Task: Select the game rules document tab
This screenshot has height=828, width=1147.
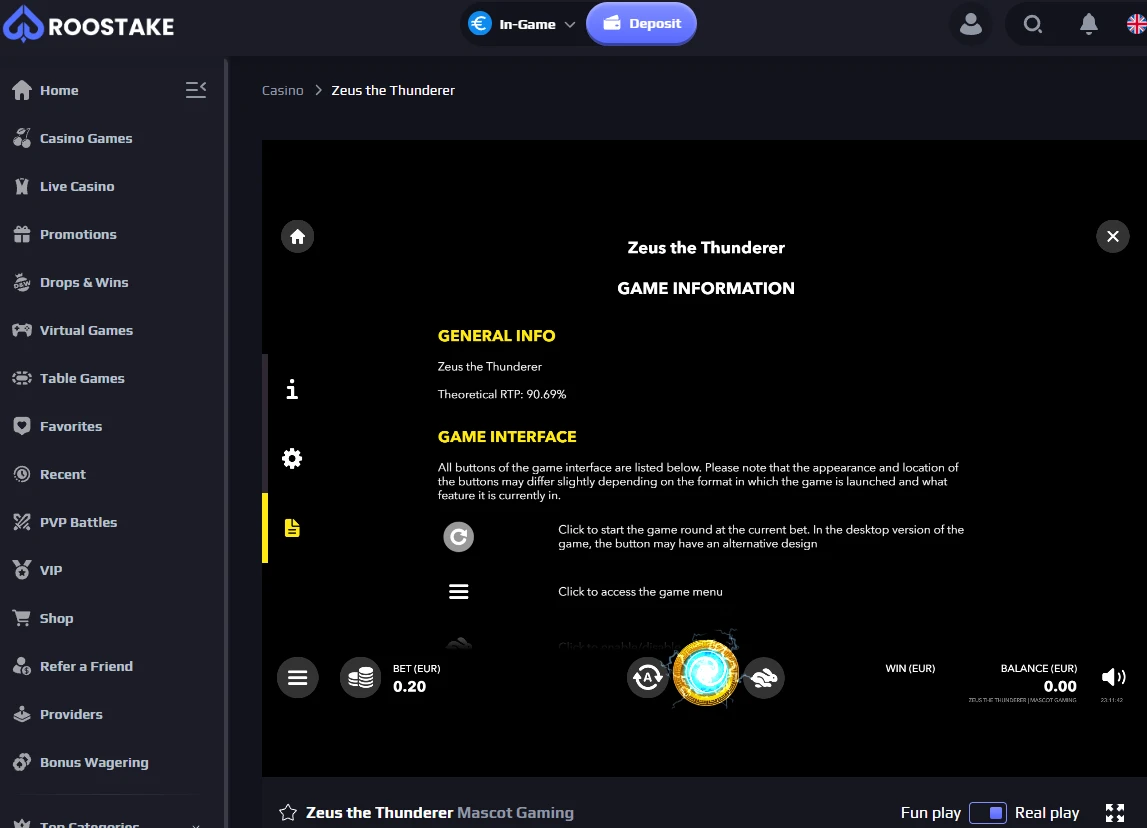Action: (x=292, y=528)
